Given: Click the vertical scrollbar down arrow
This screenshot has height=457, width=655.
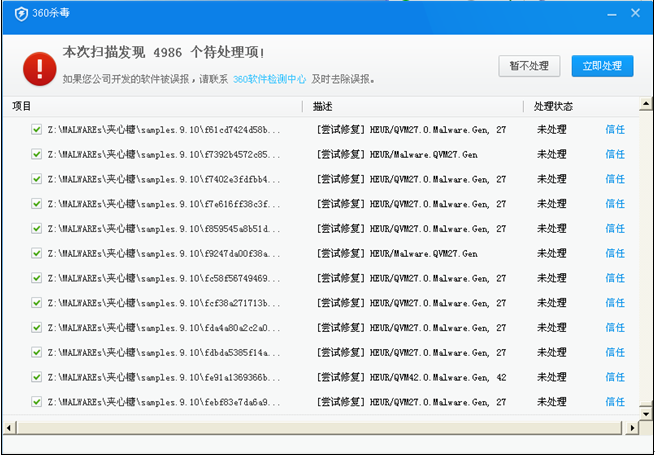Looking at the screenshot, I should pos(646,414).
